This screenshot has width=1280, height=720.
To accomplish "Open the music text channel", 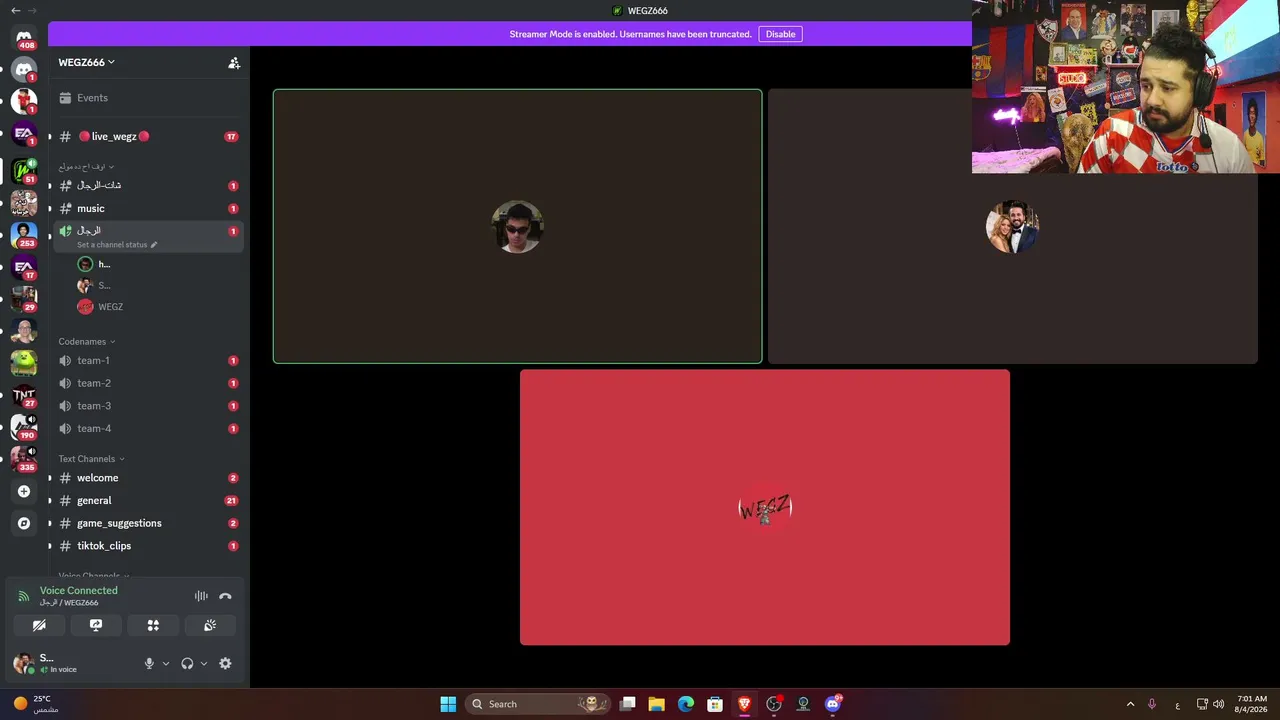I will (147, 208).
